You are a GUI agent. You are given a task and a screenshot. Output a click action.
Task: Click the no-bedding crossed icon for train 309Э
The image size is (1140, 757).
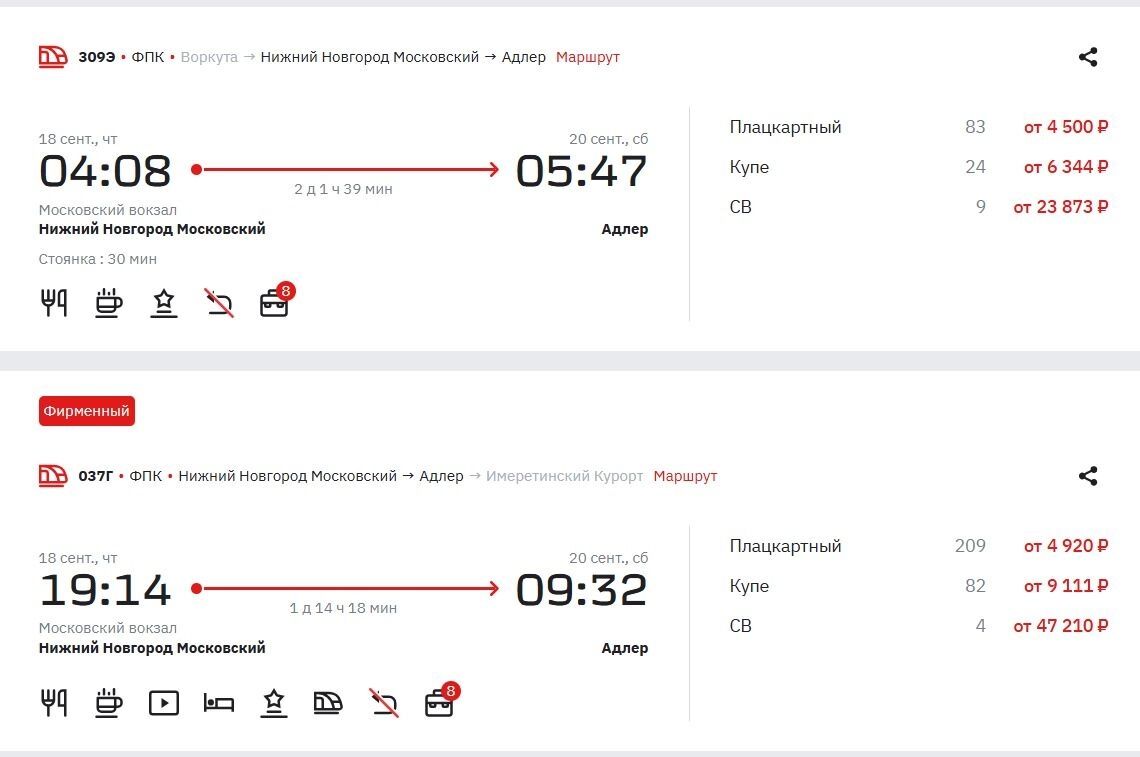pyautogui.click(x=219, y=303)
